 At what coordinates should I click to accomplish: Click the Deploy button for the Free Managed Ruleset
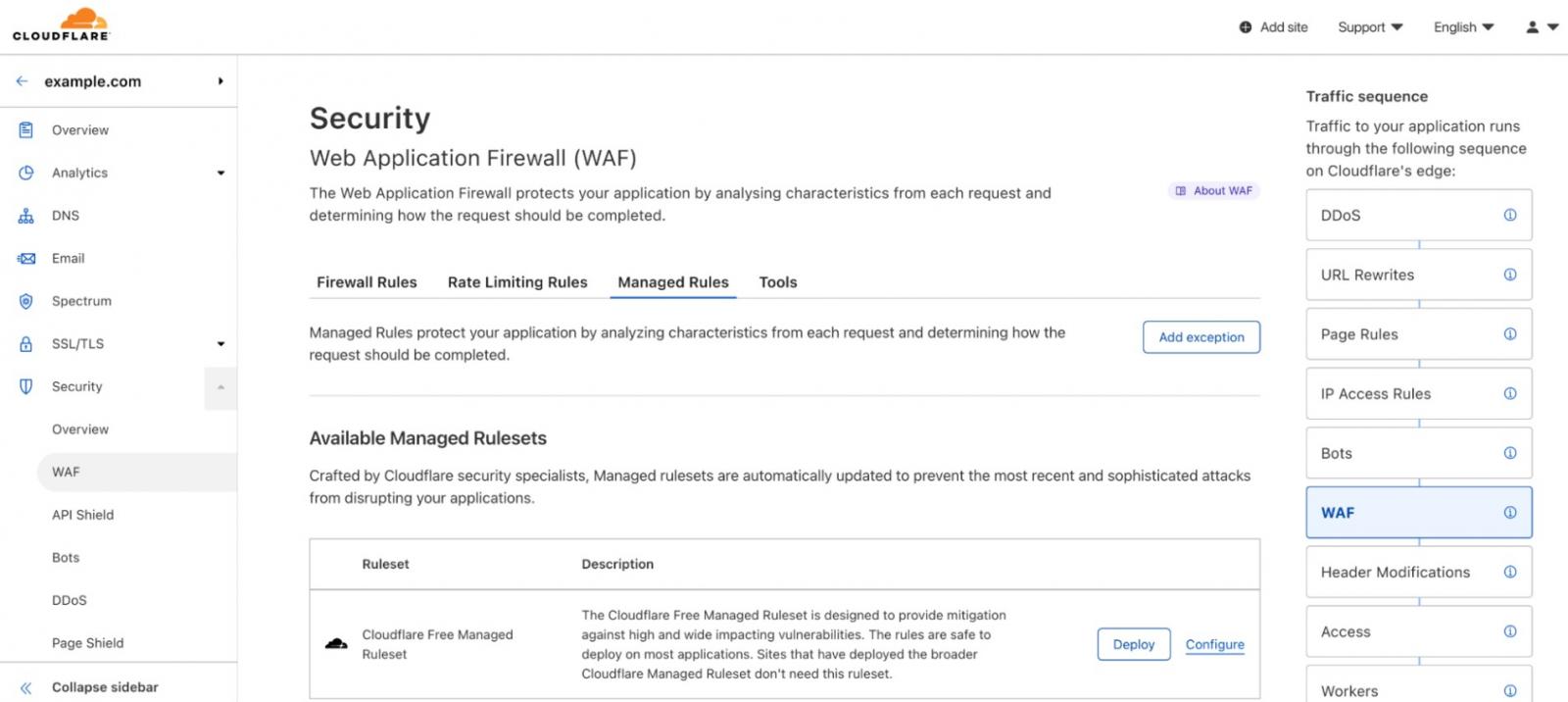tap(1133, 644)
